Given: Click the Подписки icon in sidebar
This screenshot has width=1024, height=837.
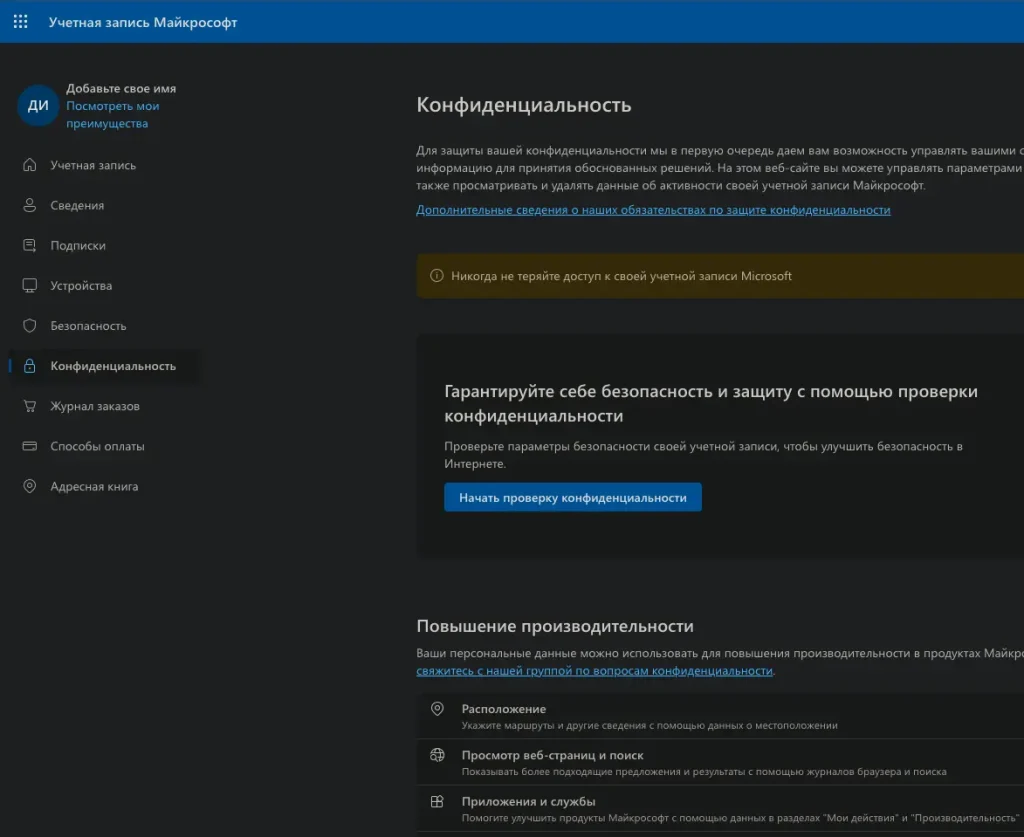Looking at the screenshot, I should [30, 245].
